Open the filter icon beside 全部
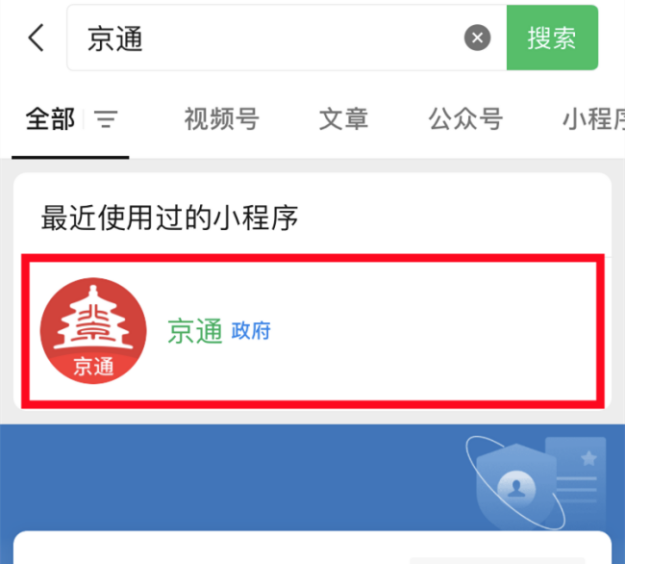651x566 pixels. (106, 119)
